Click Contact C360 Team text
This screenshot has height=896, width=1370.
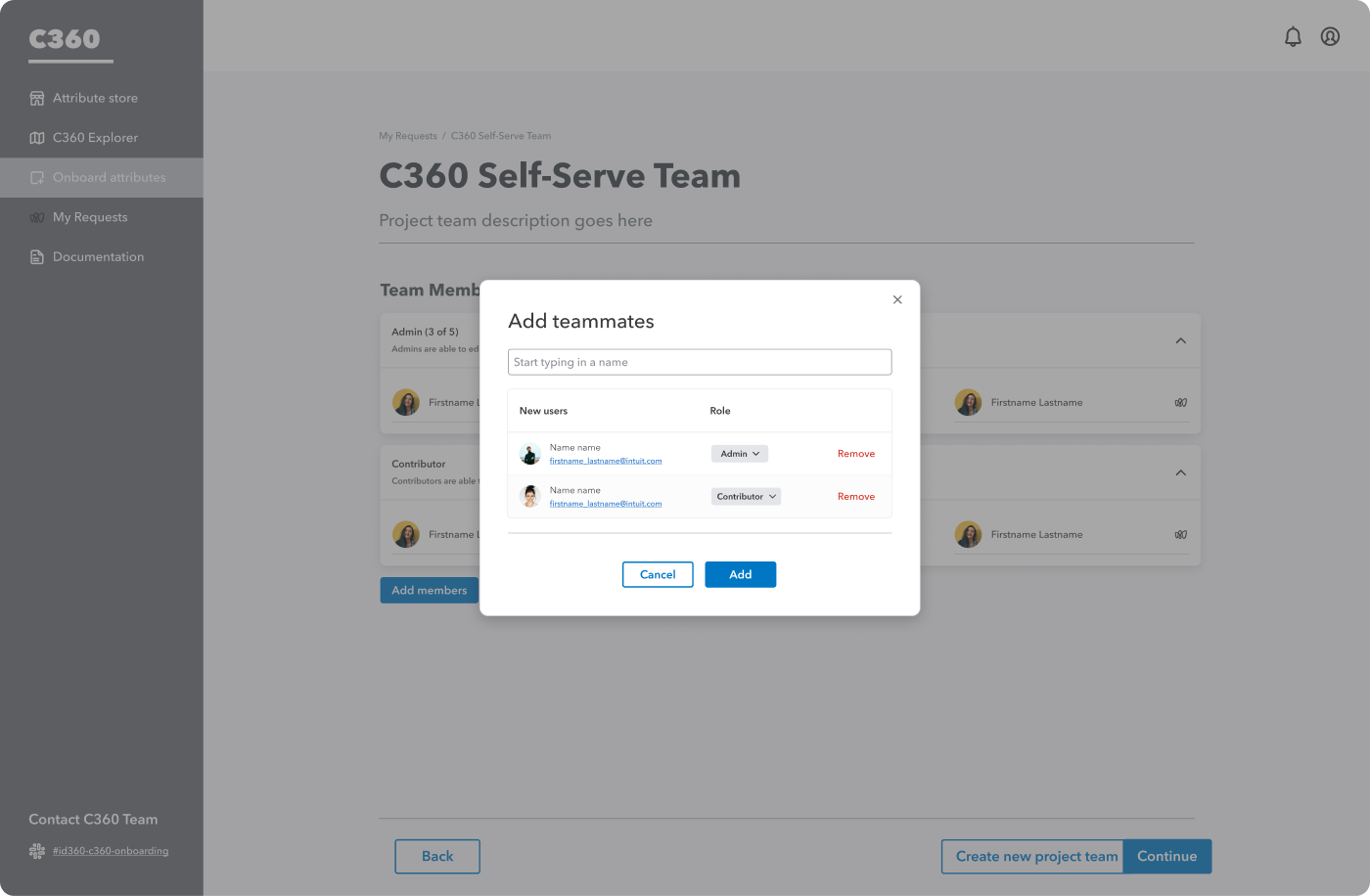click(93, 820)
